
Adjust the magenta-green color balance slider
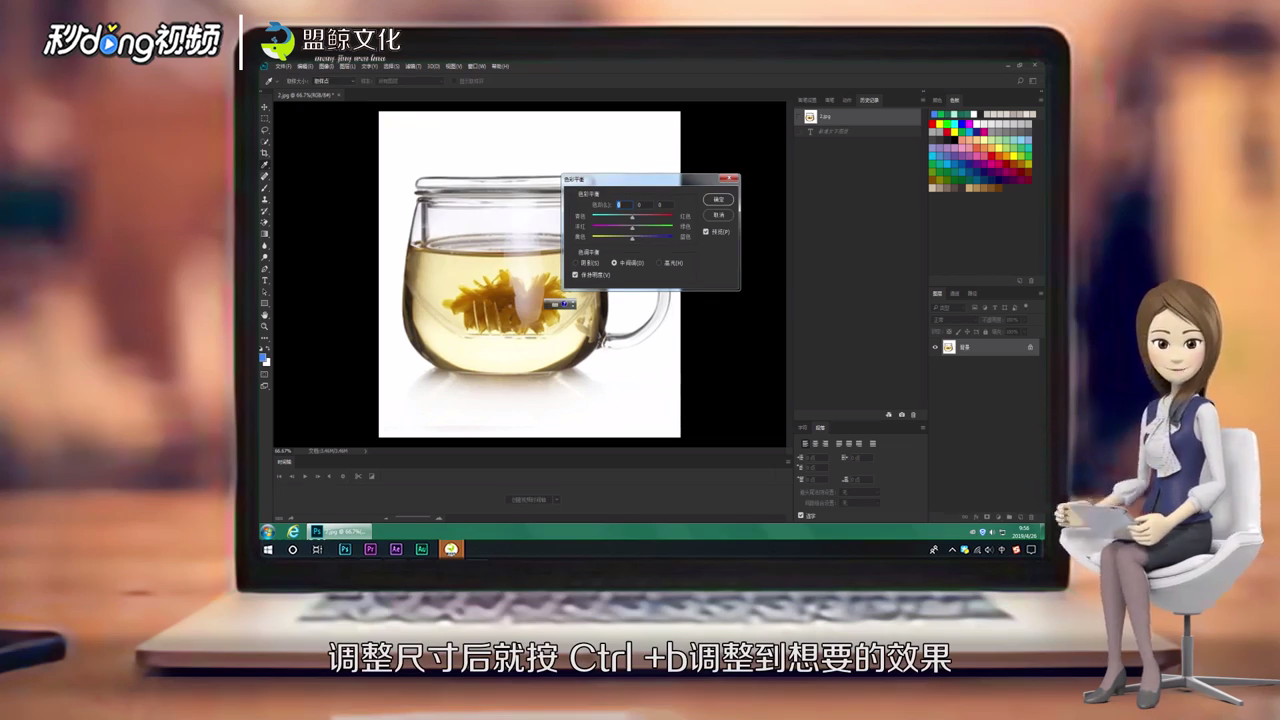632,226
